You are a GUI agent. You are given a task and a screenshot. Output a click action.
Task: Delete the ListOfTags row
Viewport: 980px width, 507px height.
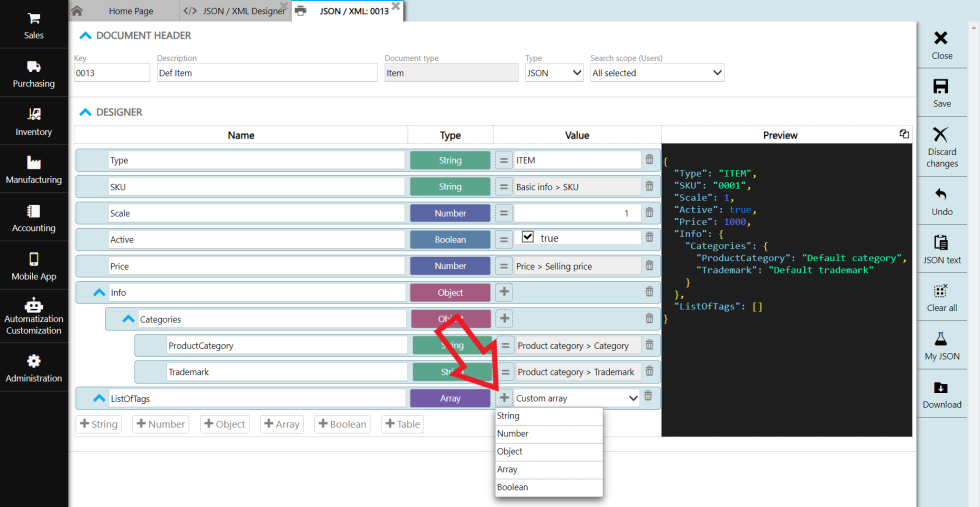click(x=648, y=396)
